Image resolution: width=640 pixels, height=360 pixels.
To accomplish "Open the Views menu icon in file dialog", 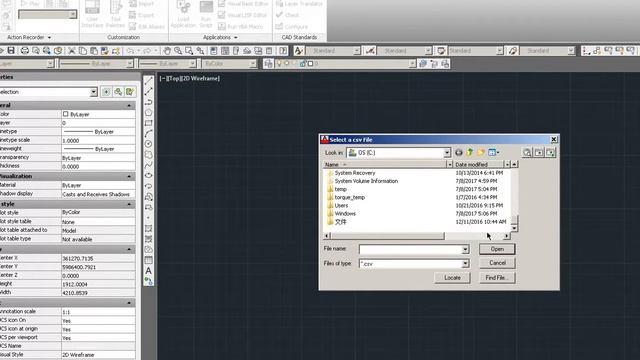I will 493,152.
